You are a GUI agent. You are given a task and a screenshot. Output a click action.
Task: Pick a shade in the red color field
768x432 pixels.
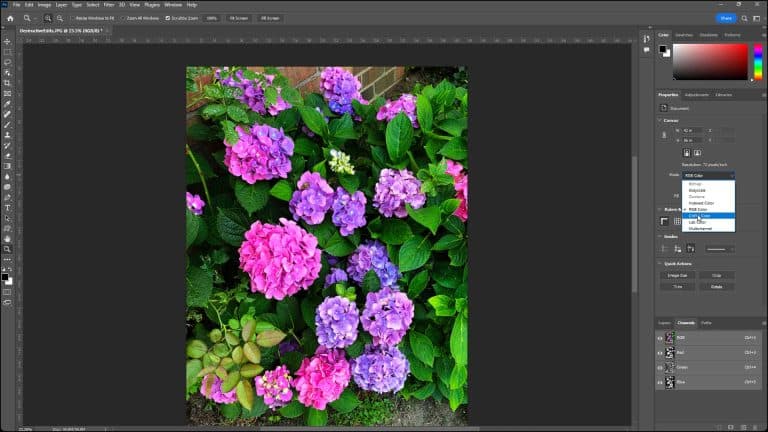(710, 62)
